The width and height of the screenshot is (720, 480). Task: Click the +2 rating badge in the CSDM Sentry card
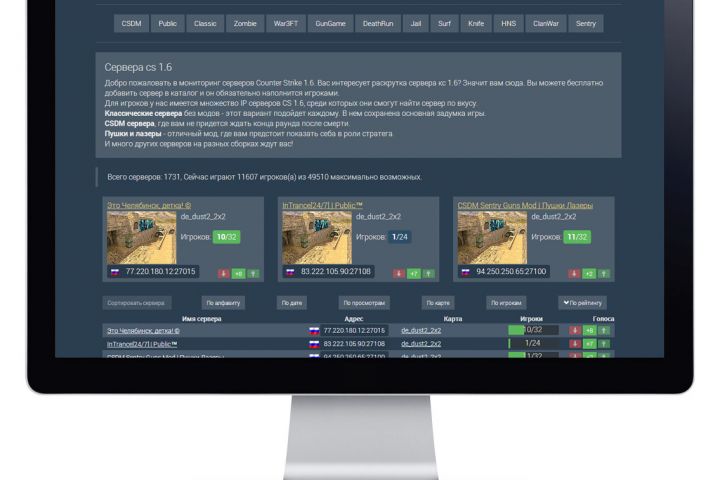589,274
